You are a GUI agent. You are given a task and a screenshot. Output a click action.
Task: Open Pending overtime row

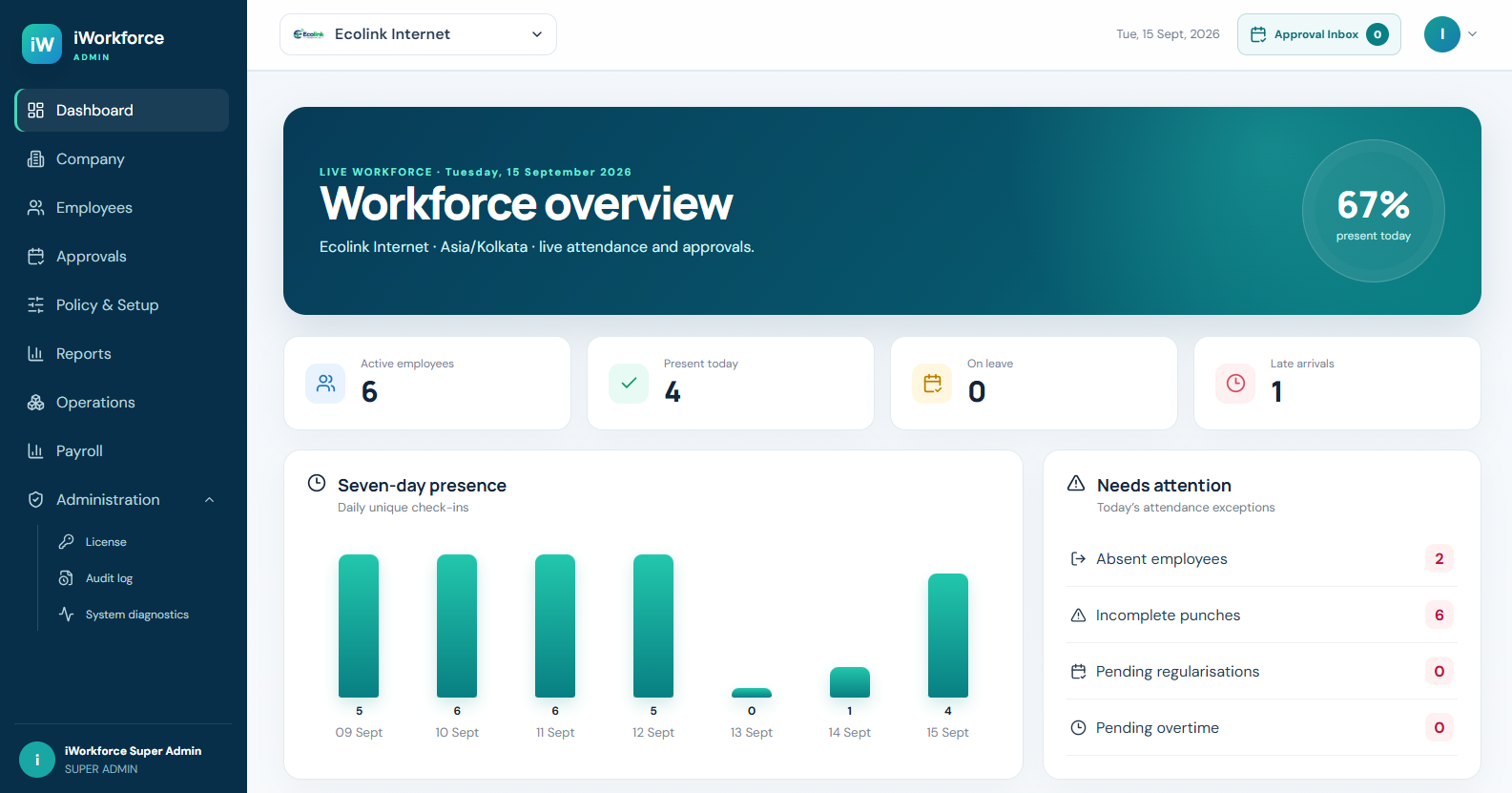pyautogui.click(x=1262, y=727)
